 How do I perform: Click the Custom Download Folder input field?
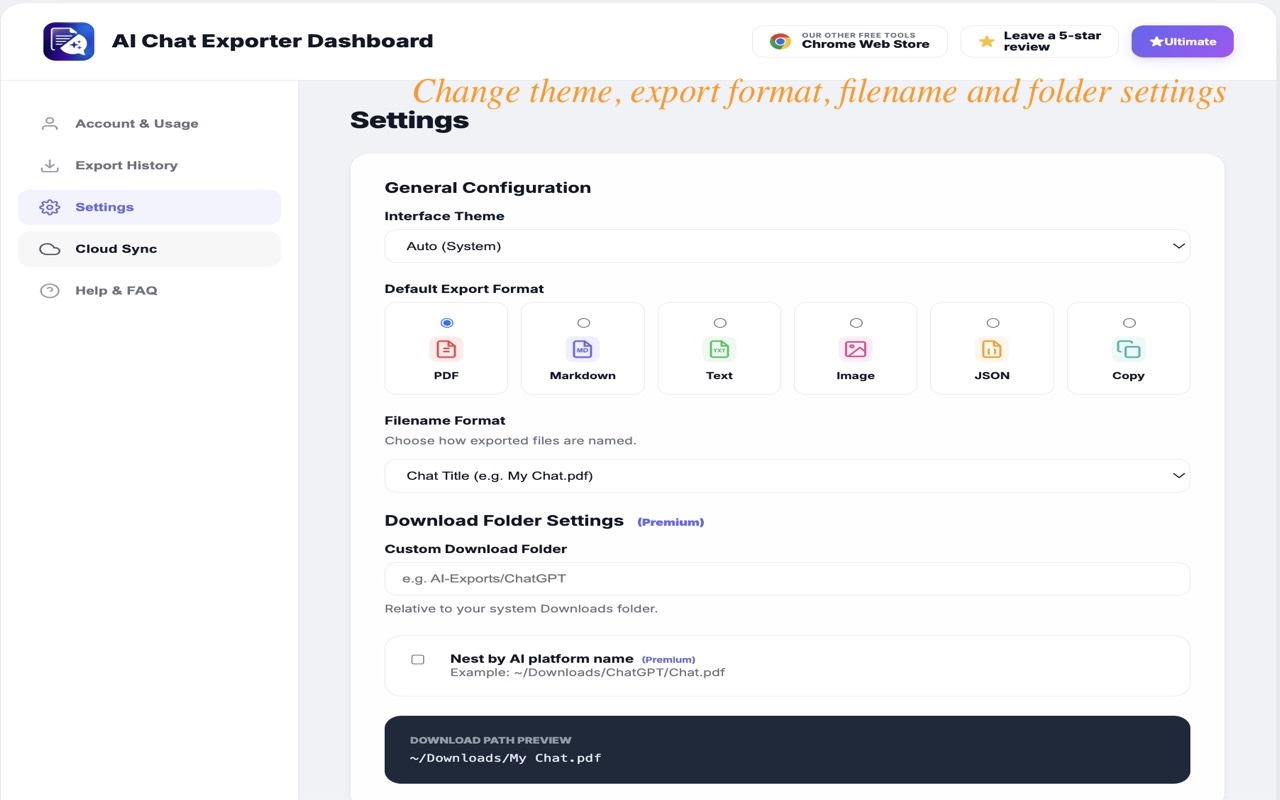click(x=787, y=579)
